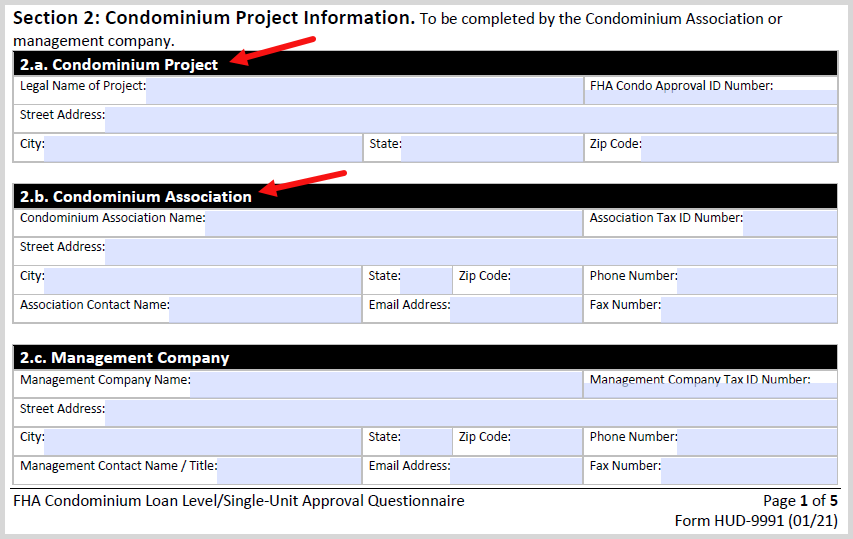The width and height of the screenshot is (853, 539).
Task: Click the Management Company Name field
Action: point(385,384)
